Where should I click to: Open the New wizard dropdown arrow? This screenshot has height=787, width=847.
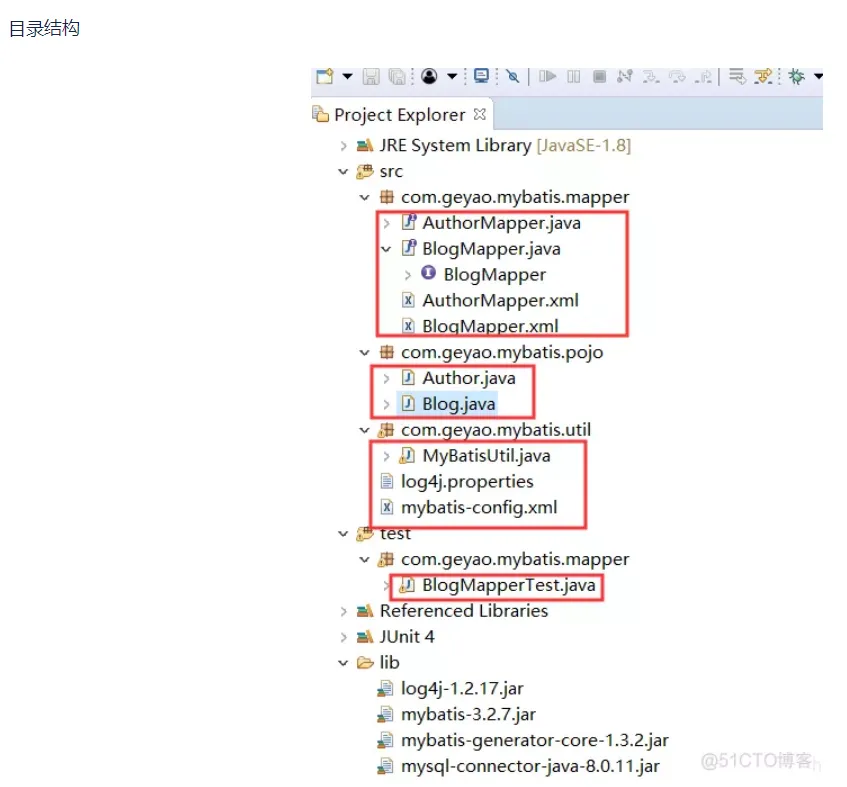point(347,77)
